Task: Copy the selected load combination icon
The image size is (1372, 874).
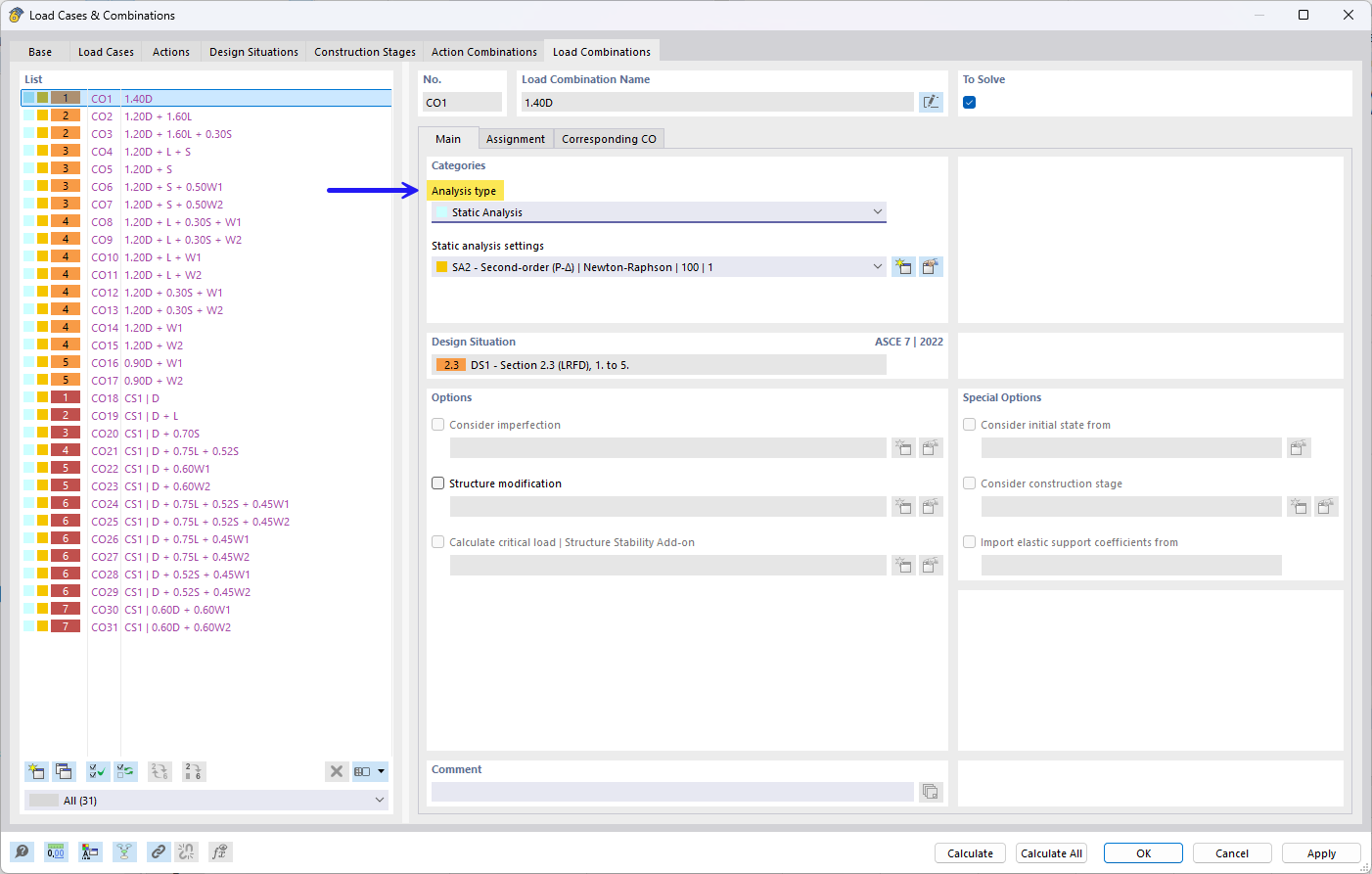Action: [64, 771]
